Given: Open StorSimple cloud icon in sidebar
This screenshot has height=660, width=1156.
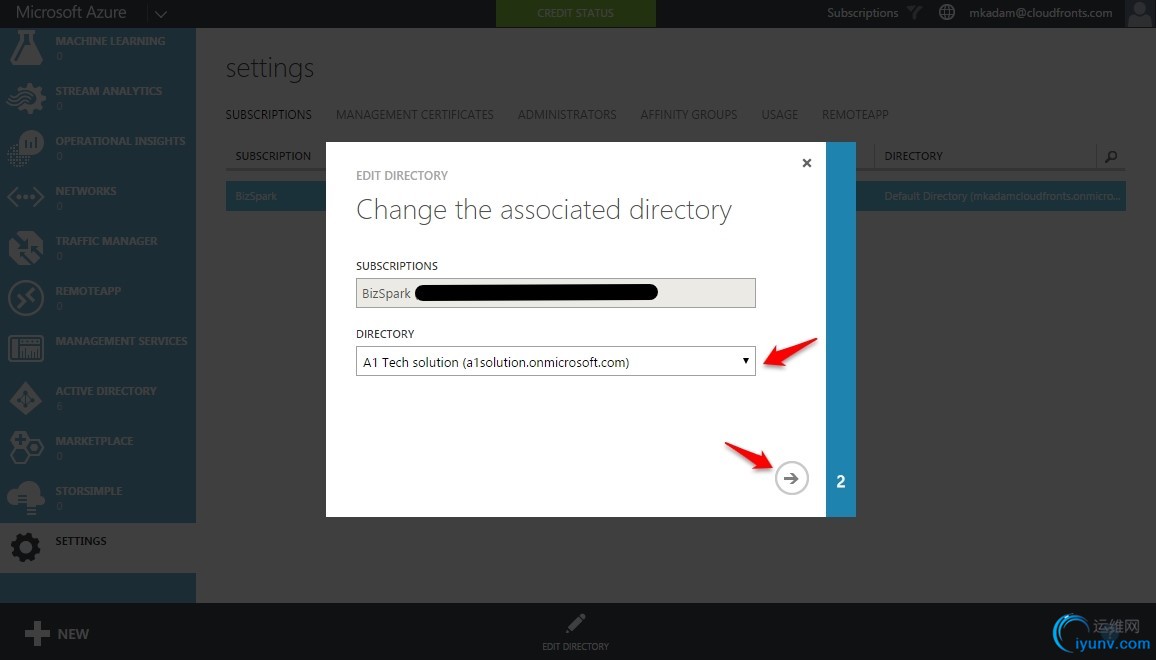Looking at the screenshot, I should (x=26, y=499).
